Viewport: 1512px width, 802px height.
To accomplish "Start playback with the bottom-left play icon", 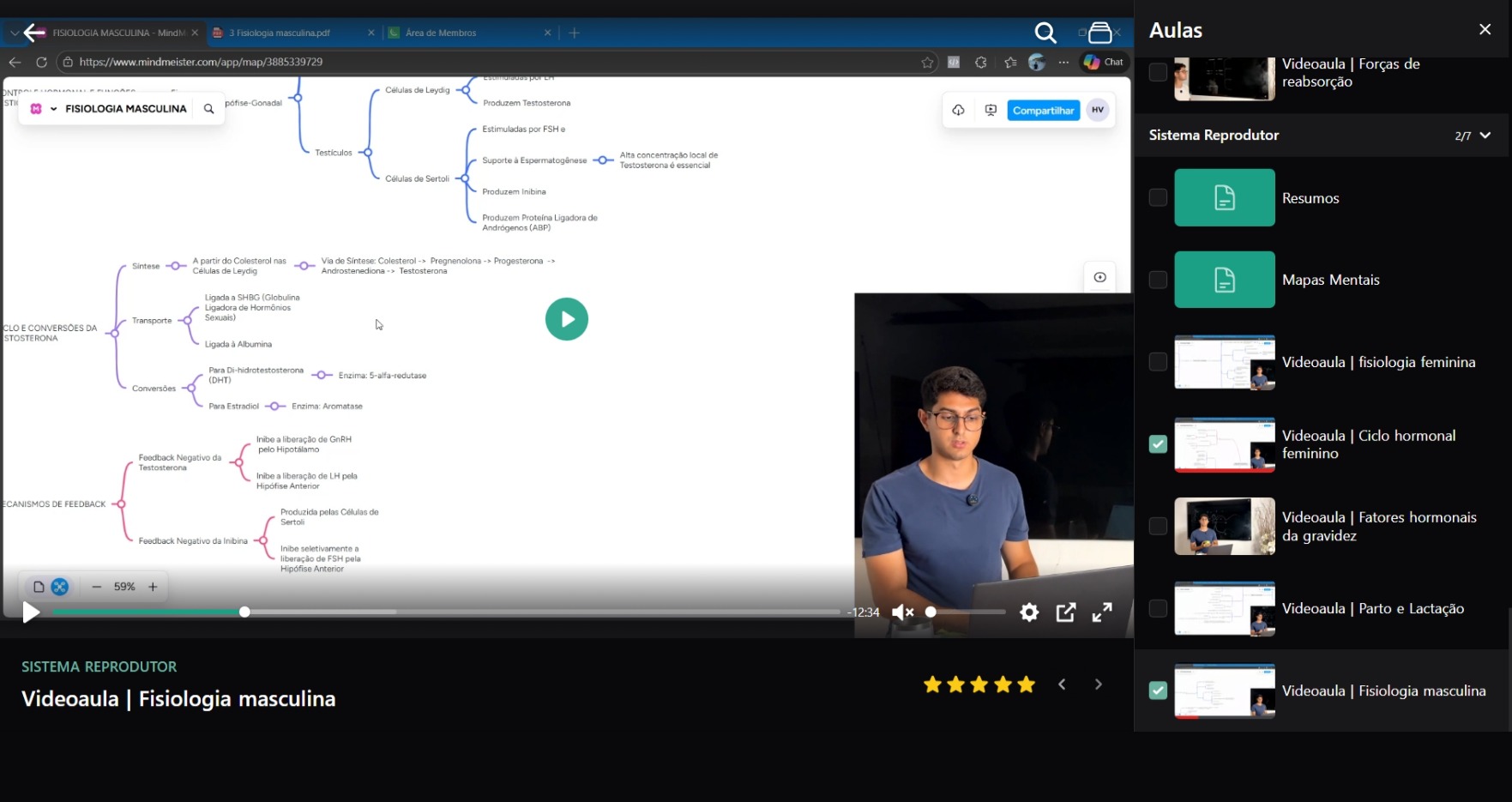I will pyautogui.click(x=31, y=612).
